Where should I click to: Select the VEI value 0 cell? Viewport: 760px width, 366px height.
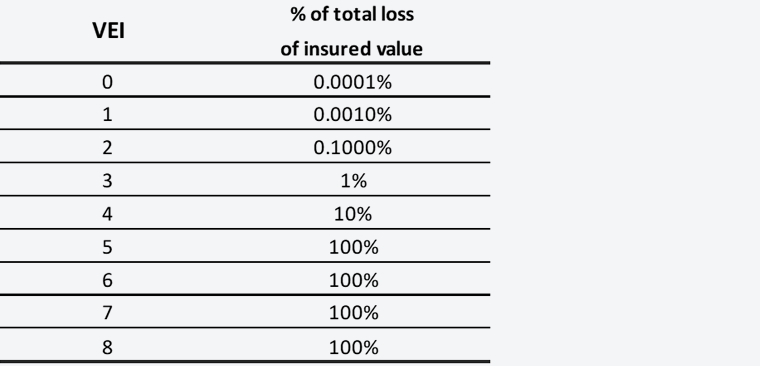108,82
